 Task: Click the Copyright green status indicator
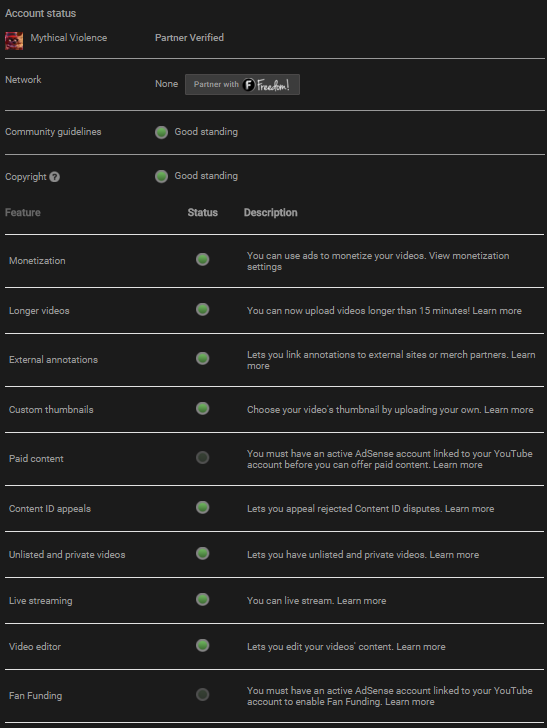coord(161,176)
